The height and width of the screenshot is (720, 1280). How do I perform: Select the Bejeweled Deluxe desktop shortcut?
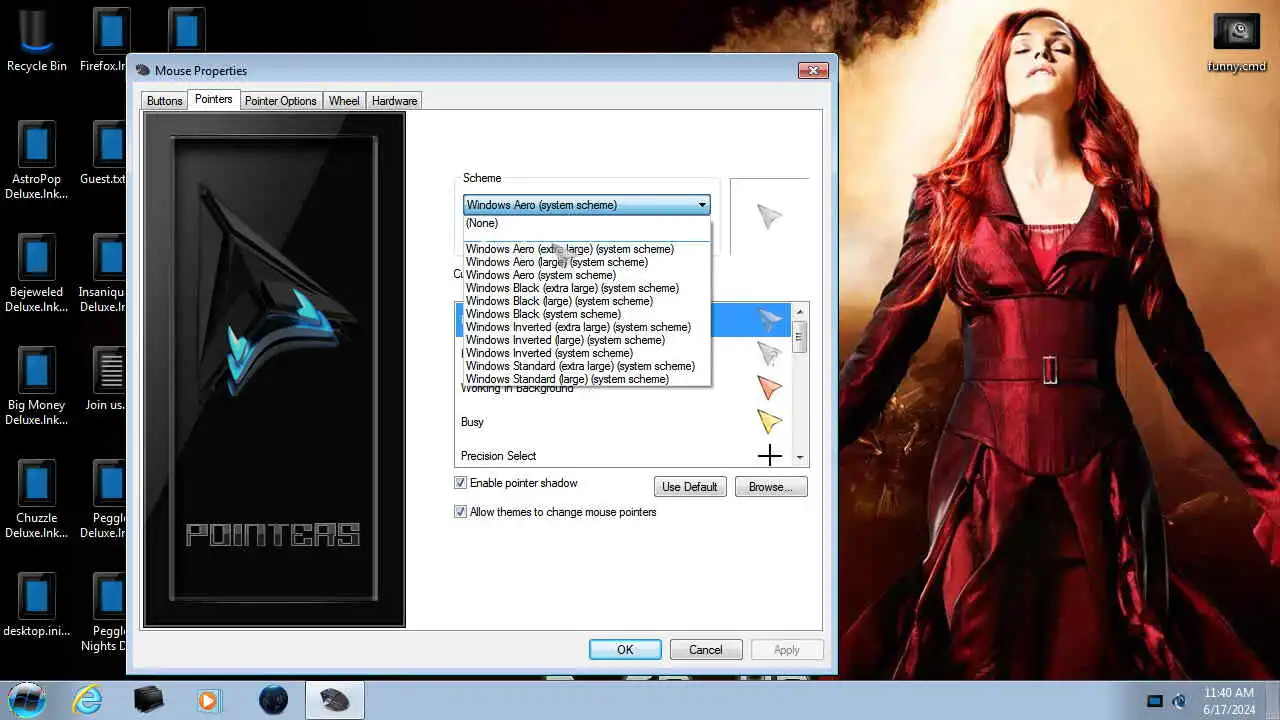pyautogui.click(x=36, y=273)
